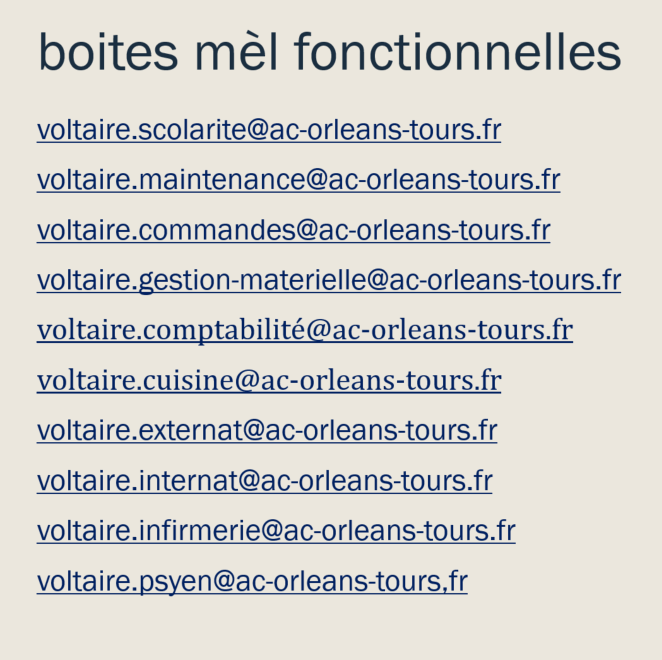
Task: Click the voltaire.psyen email link
Action: 252,581
